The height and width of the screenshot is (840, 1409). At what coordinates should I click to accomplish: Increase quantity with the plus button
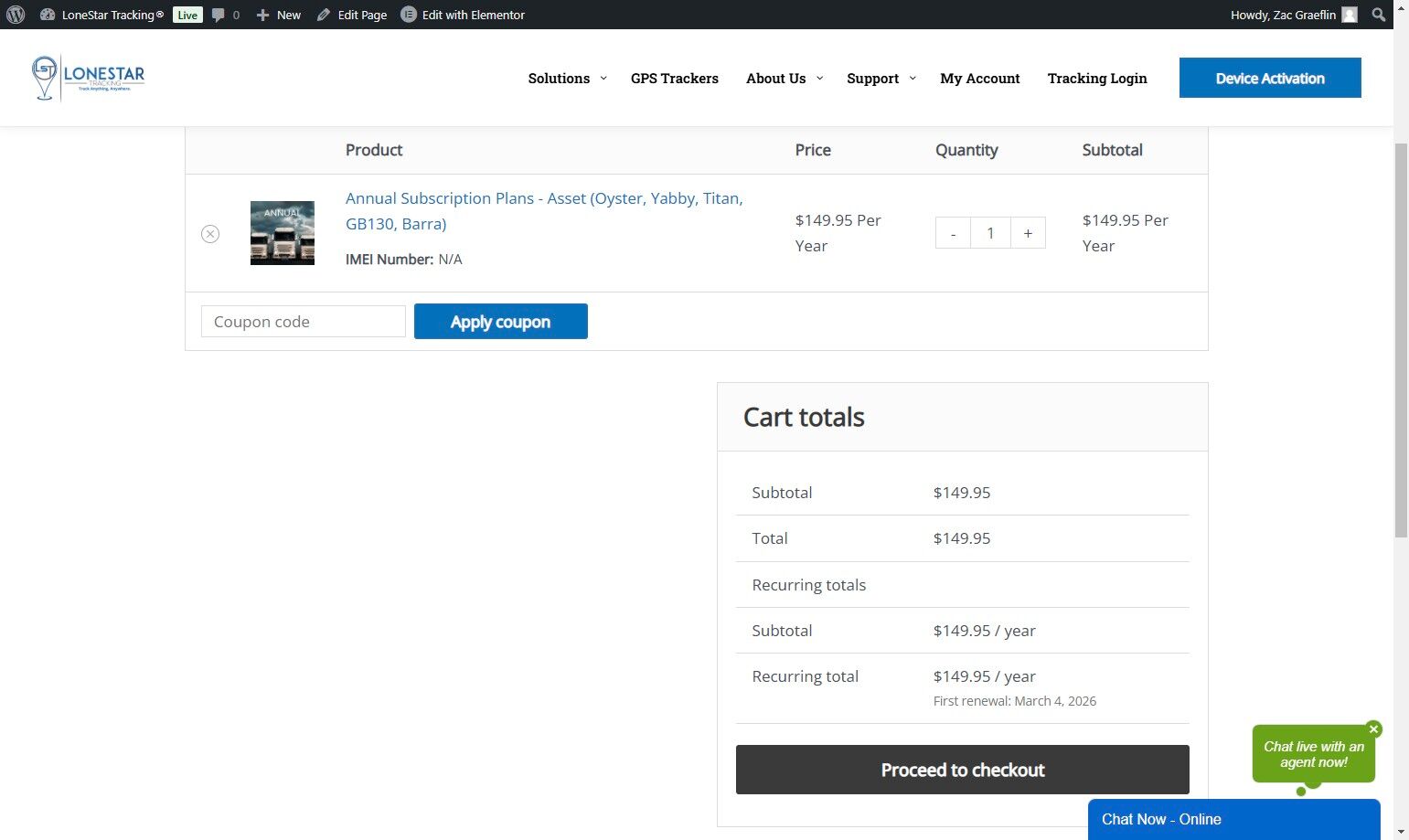pos(1028,233)
